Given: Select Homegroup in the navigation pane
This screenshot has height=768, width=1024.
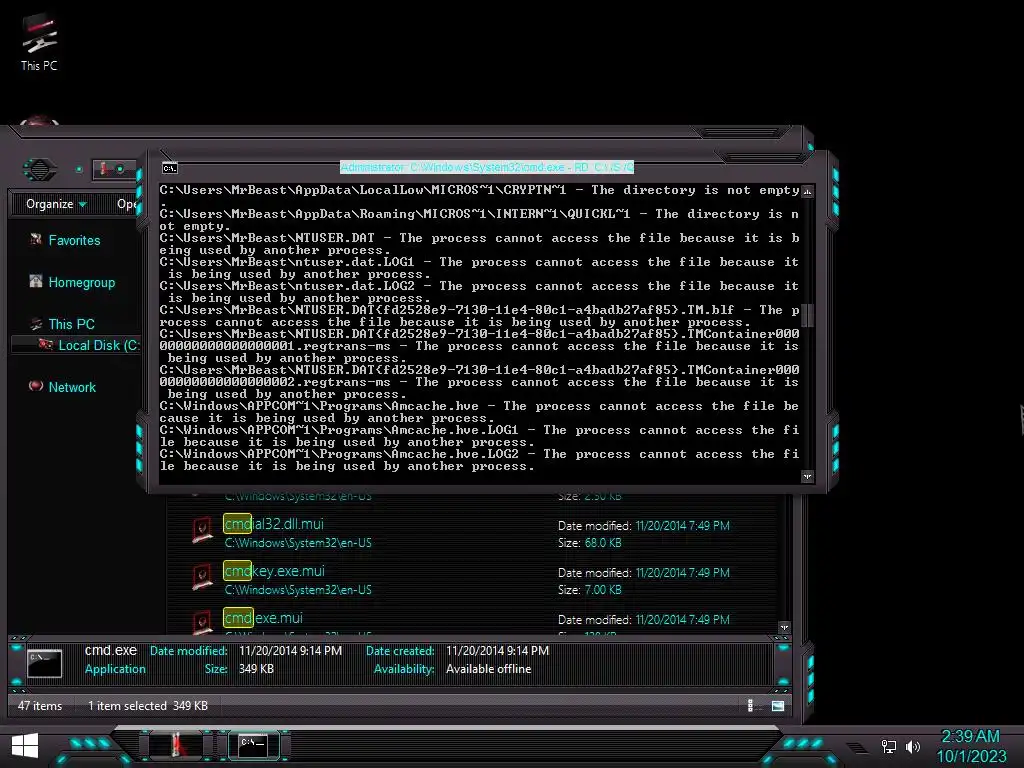Looking at the screenshot, I should [82, 282].
